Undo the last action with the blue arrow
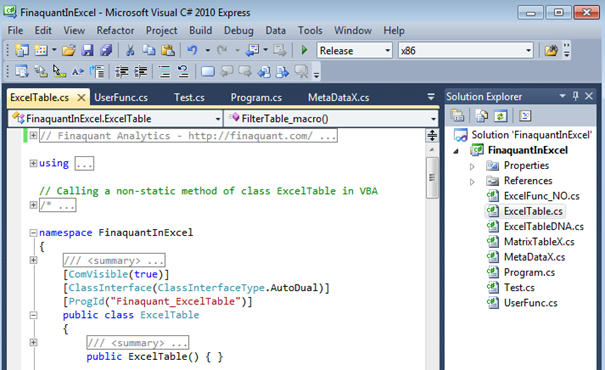Image resolution: width=605 pixels, height=370 pixels. point(192,50)
